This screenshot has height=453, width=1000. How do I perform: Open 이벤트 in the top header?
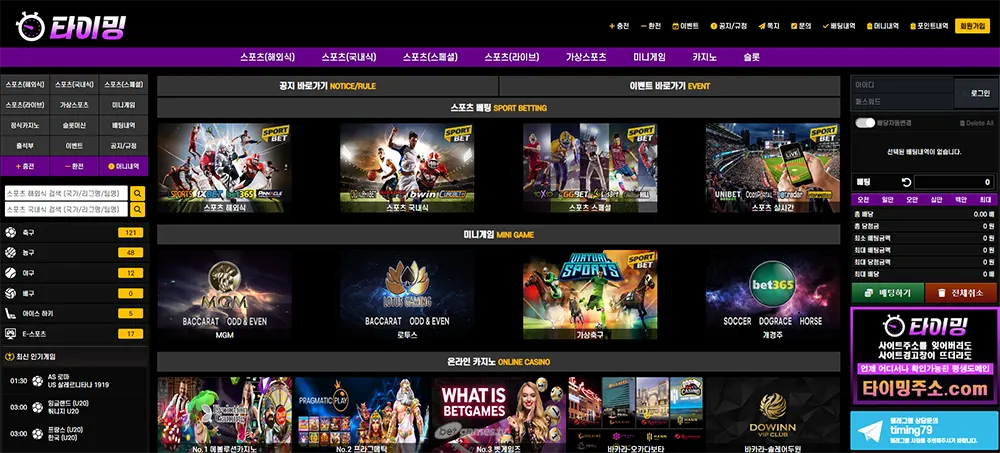[x=686, y=26]
